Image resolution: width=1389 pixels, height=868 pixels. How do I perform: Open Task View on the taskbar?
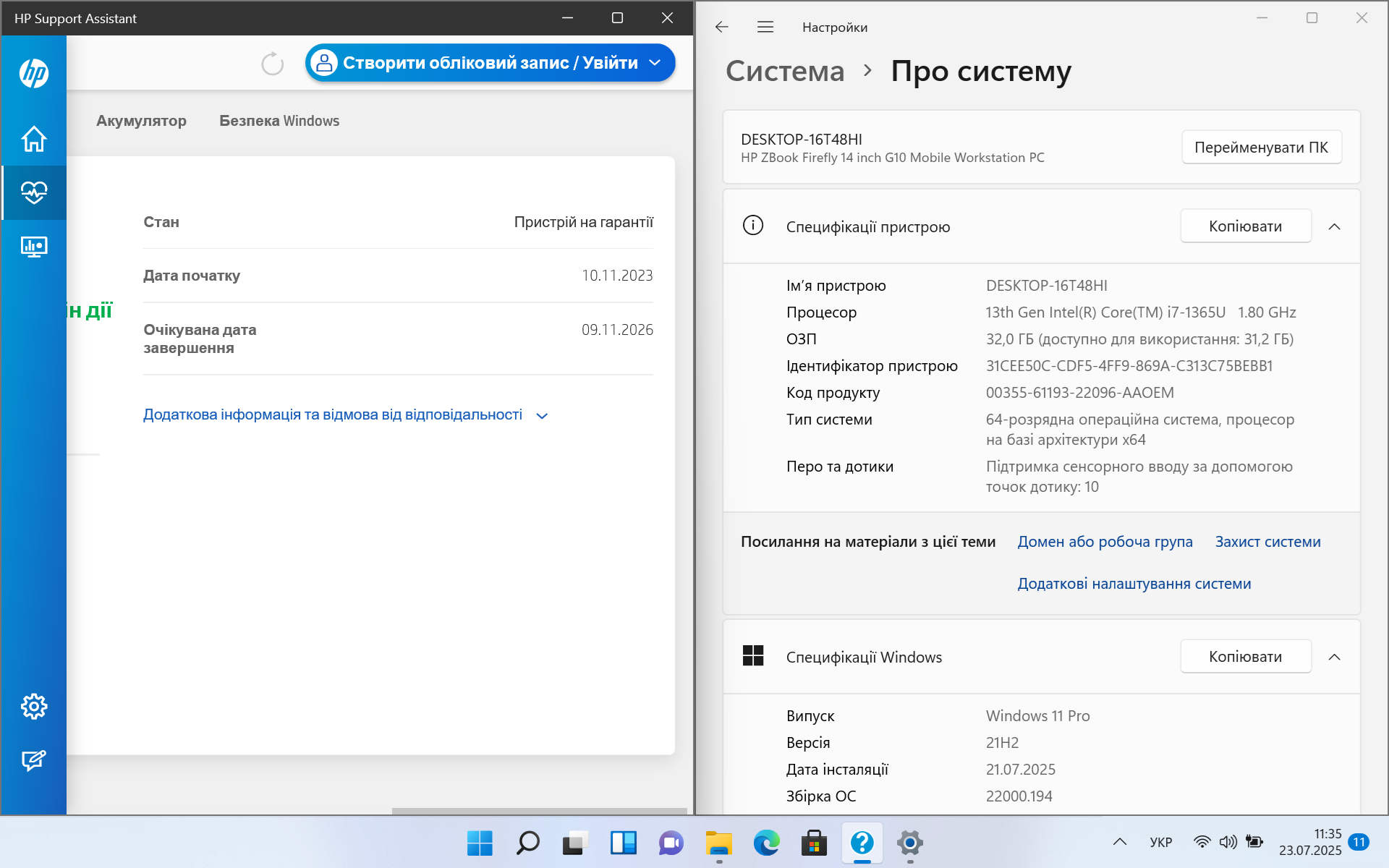(575, 843)
